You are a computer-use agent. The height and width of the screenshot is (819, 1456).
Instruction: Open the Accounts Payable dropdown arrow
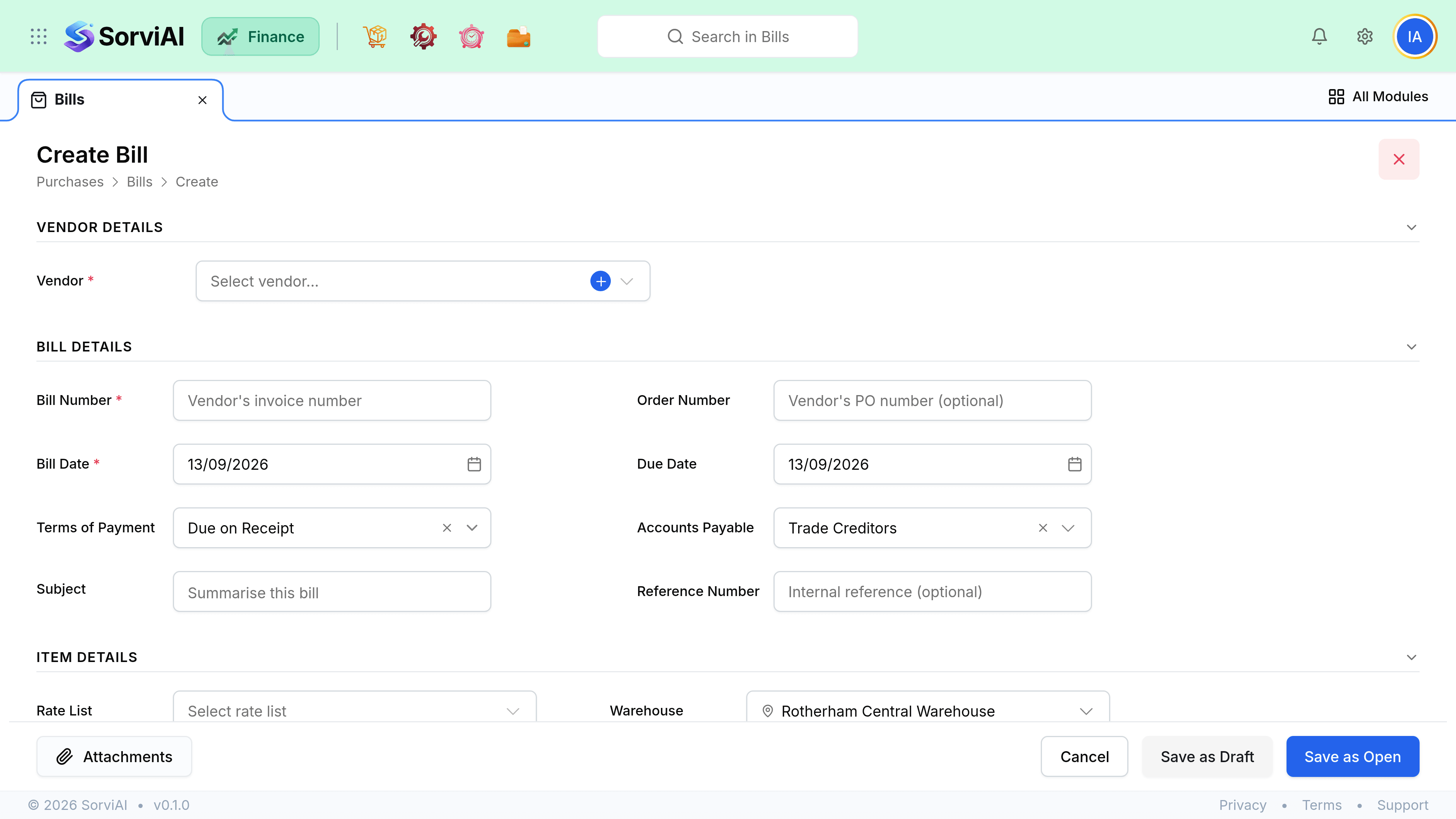tap(1068, 528)
